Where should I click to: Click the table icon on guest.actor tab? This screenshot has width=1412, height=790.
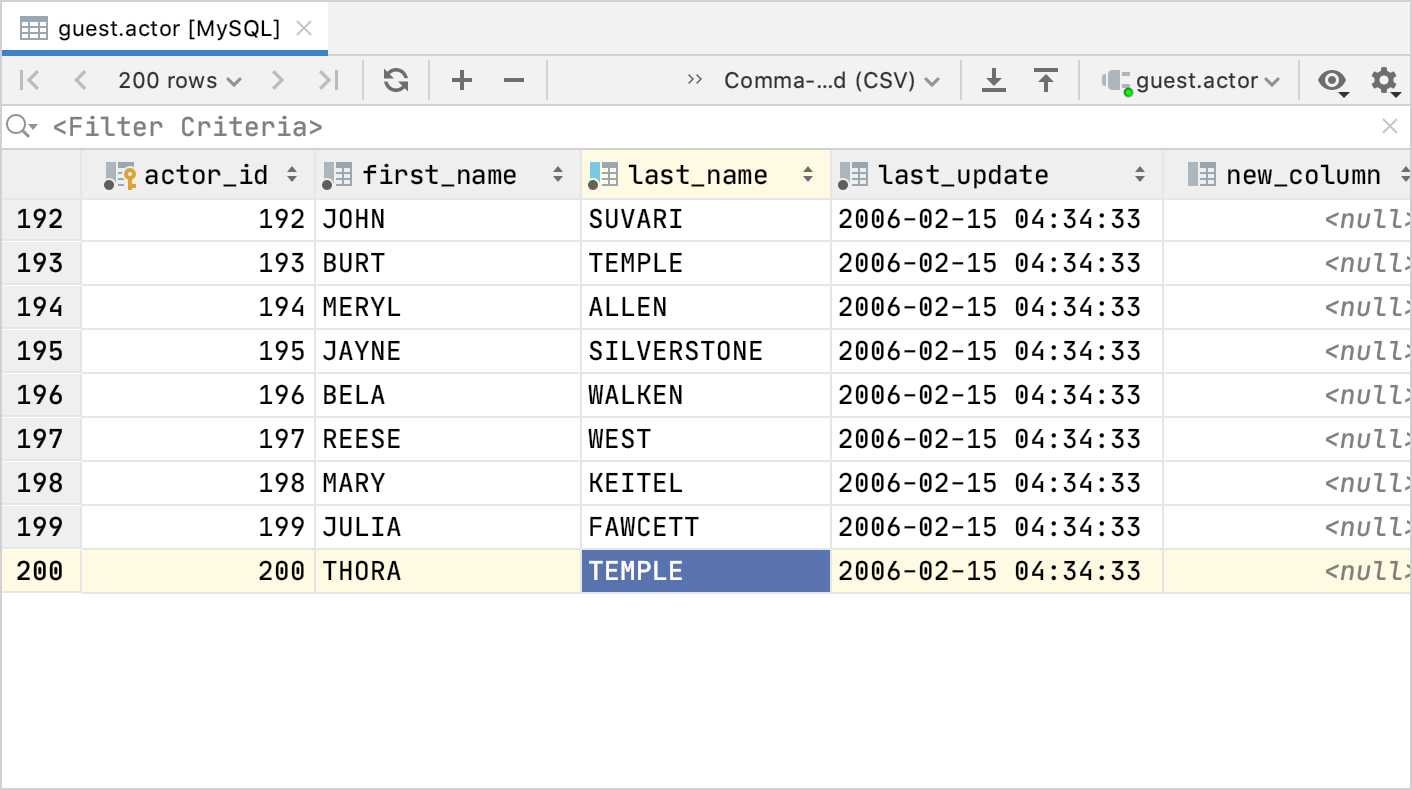[34, 29]
